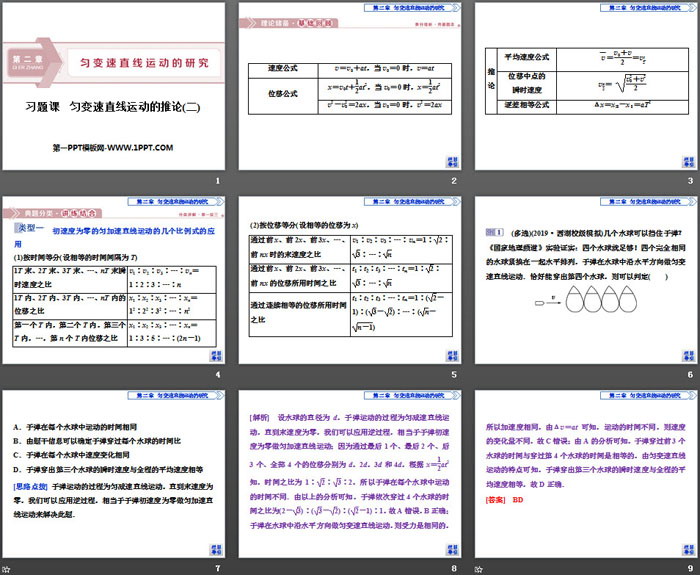The height and width of the screenshot is (575, 700).
Task: Click the slide number 3 label
Action: point(690,181)
